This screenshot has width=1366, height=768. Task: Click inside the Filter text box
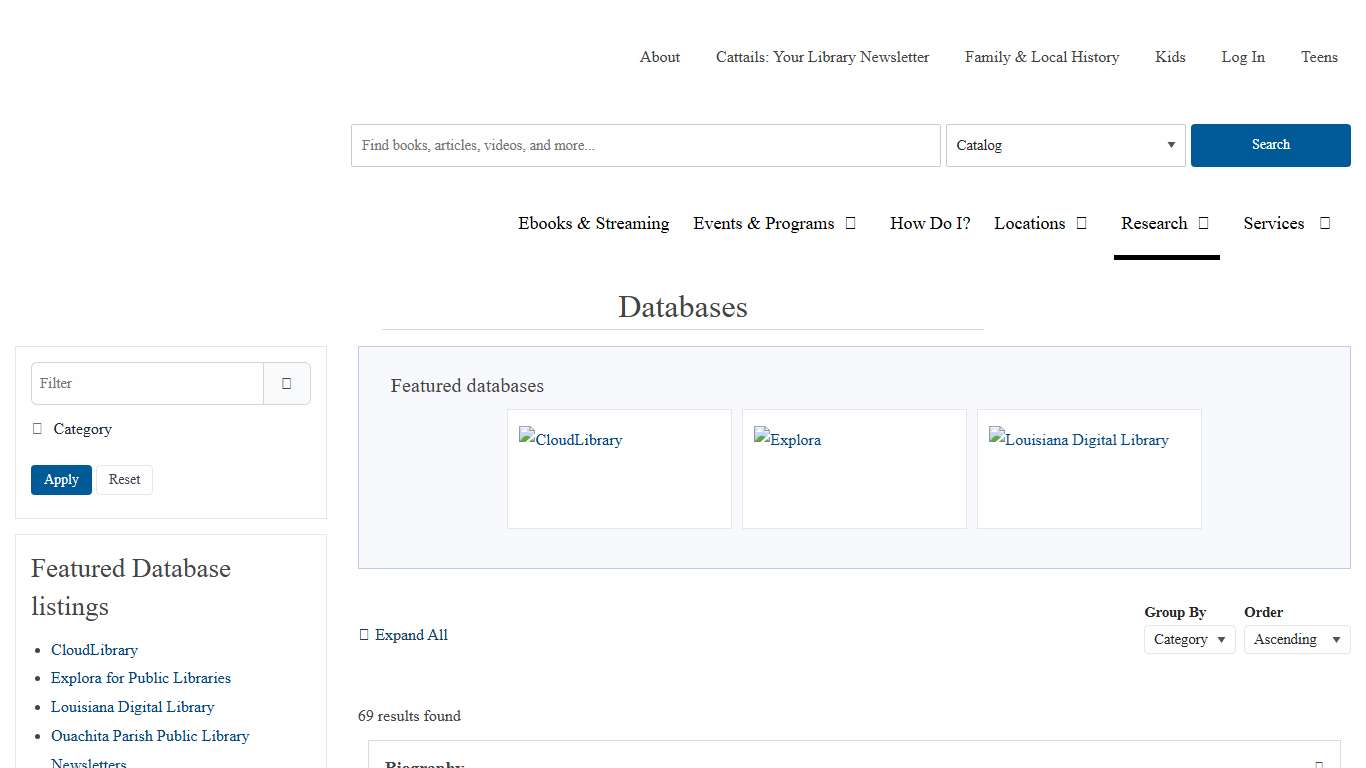pyautogui.click(x=140, y=383)
